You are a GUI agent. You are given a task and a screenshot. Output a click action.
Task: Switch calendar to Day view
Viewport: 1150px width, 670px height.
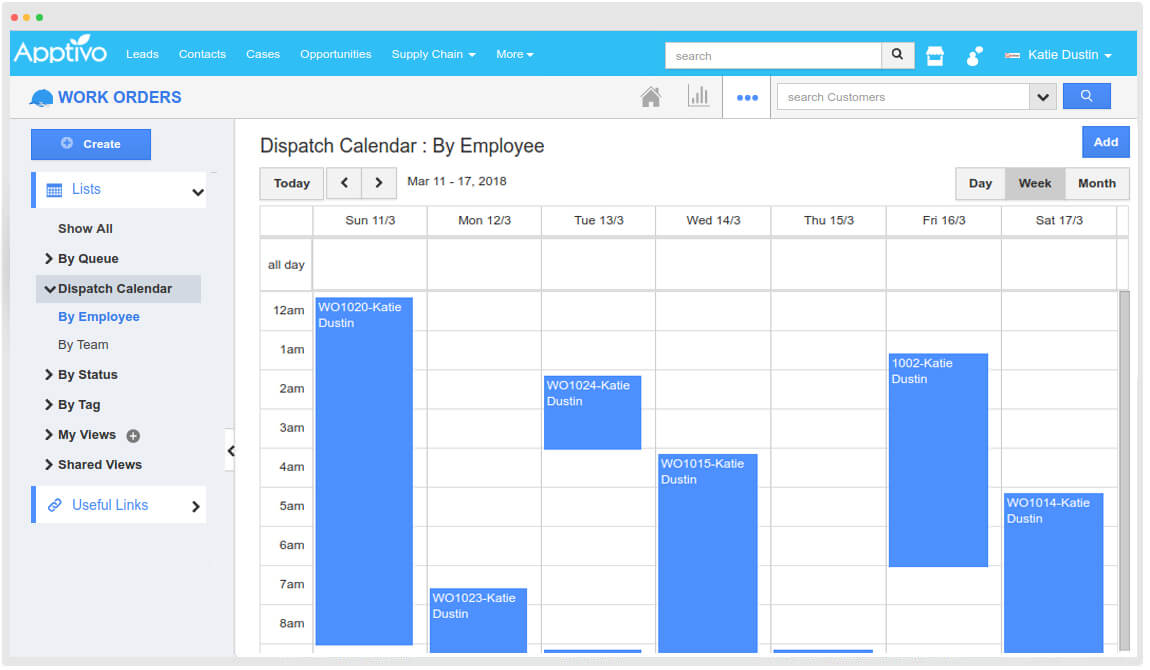pyautogui.click(x=979, y=183)
